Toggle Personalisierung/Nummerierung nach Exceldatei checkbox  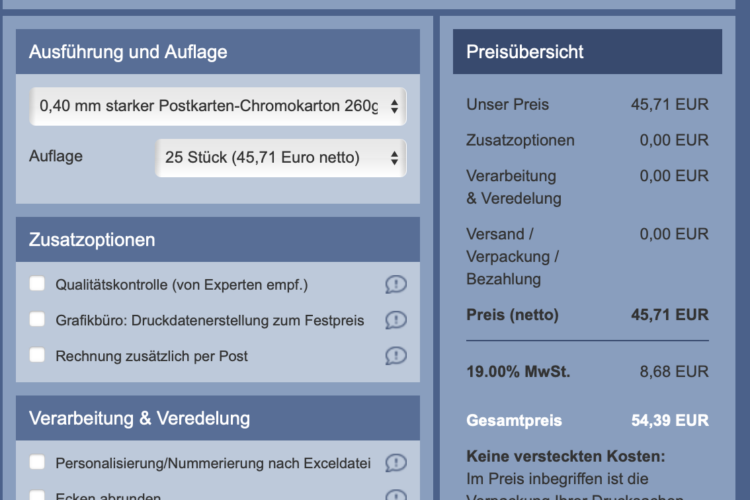(37, 463)
